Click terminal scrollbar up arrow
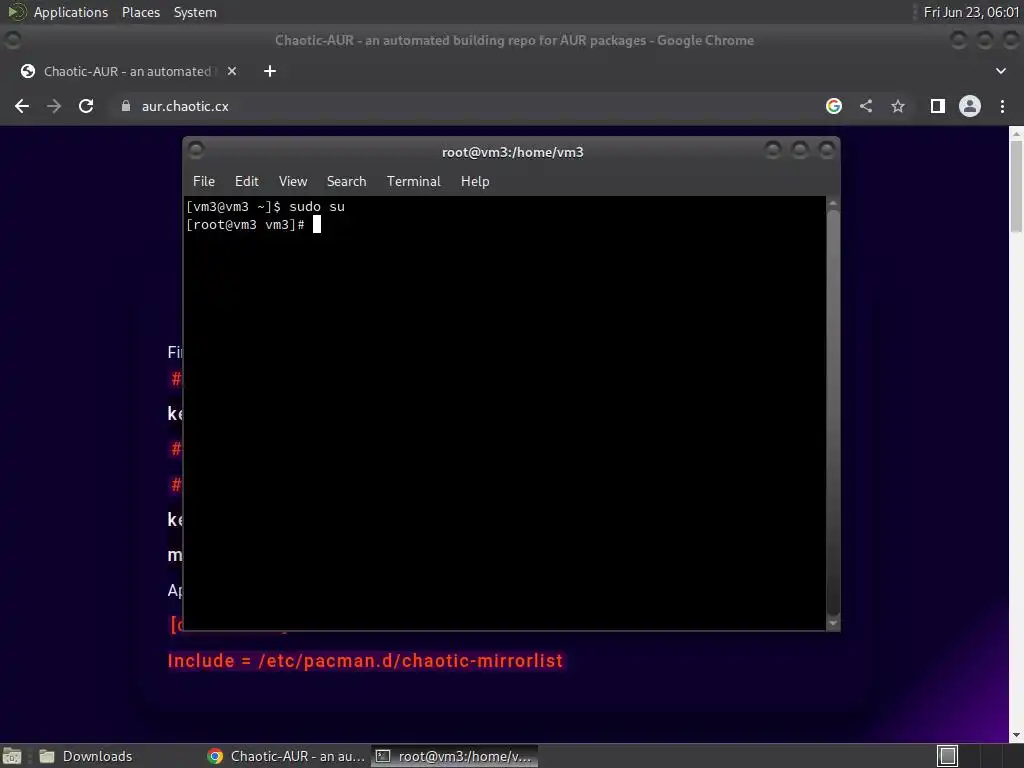 click(x=833, y=204)
